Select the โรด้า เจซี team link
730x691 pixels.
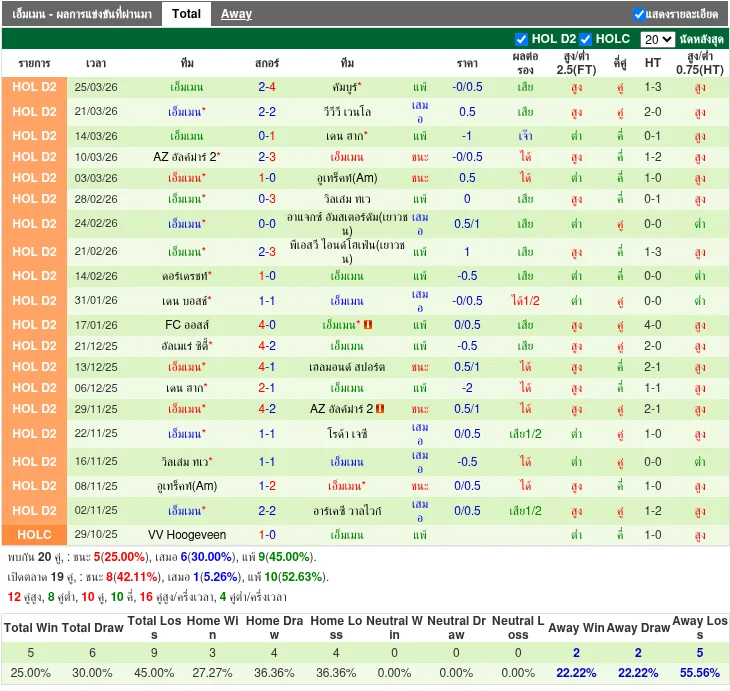tap(347, 434)
